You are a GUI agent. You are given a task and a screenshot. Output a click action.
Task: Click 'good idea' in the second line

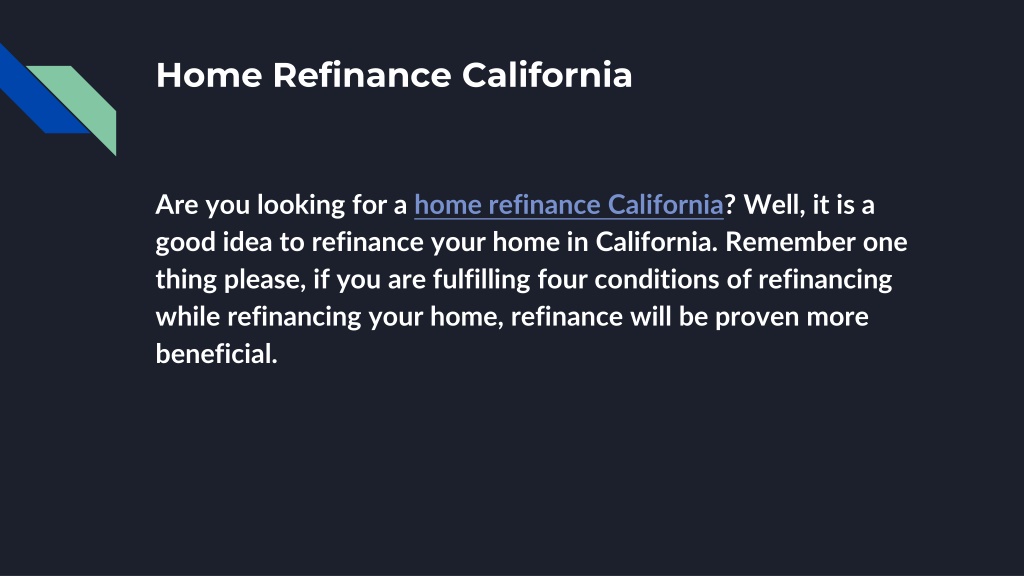click(x=214, y=242)
